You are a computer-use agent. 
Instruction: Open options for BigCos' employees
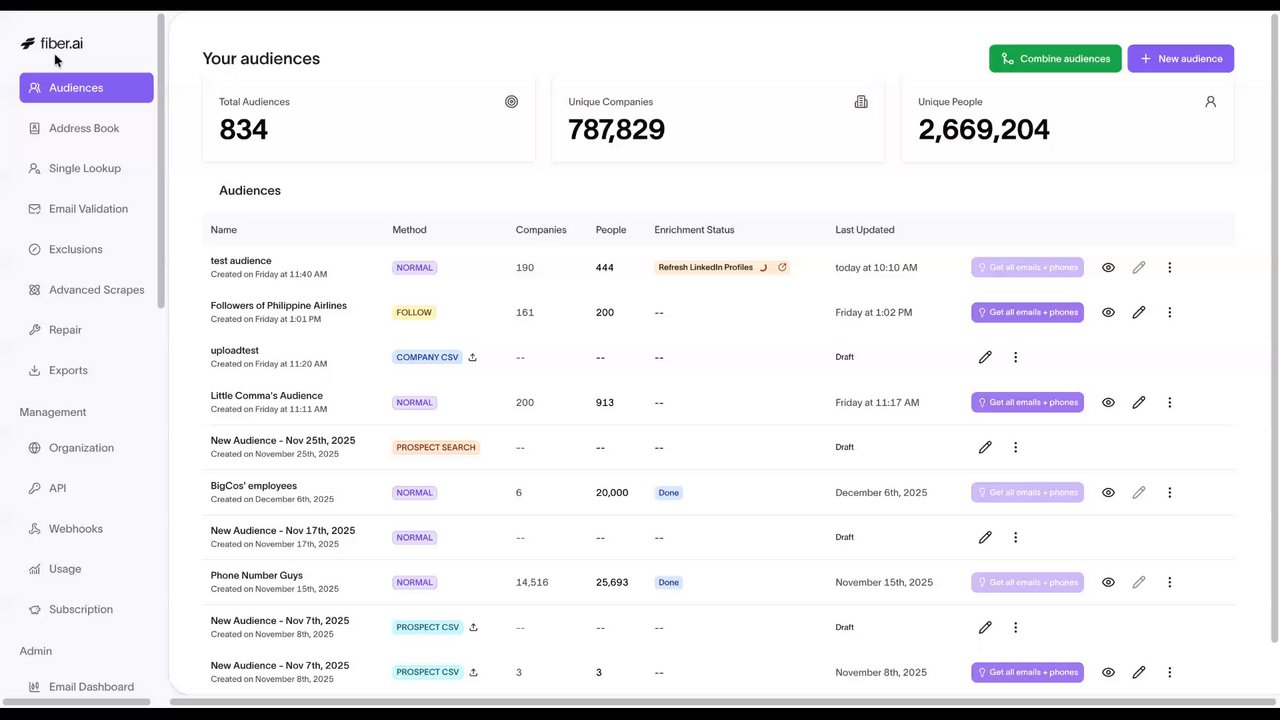tap(1169, 493)
